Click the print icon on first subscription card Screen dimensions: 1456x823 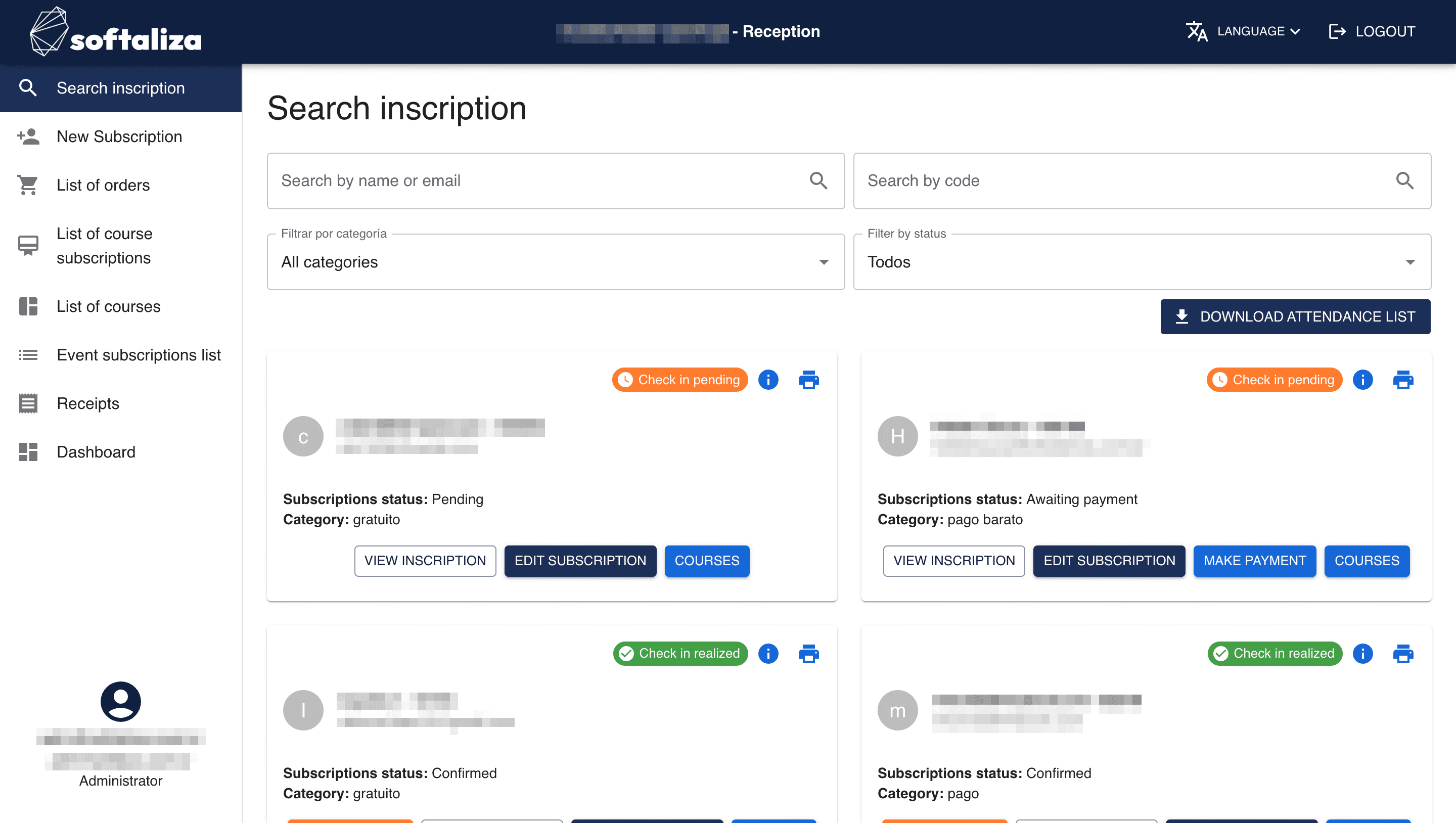point(808,380)
